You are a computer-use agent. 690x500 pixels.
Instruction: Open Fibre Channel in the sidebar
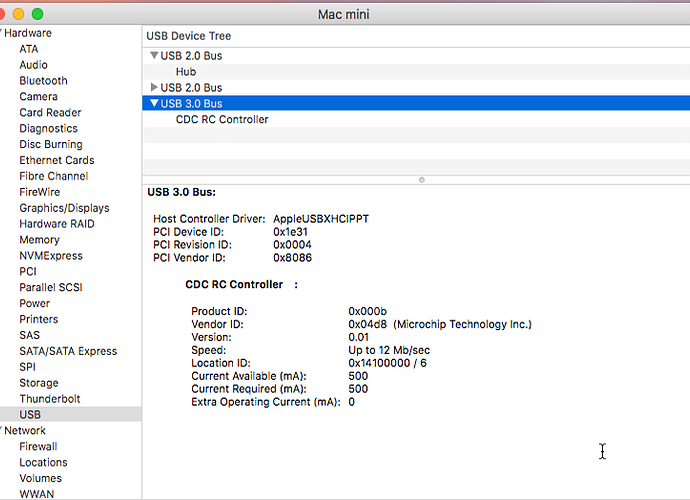(x=54, y=176)
